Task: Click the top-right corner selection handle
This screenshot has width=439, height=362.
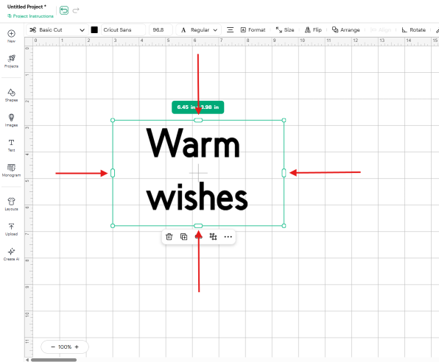Action: click(x=284, y=120)
